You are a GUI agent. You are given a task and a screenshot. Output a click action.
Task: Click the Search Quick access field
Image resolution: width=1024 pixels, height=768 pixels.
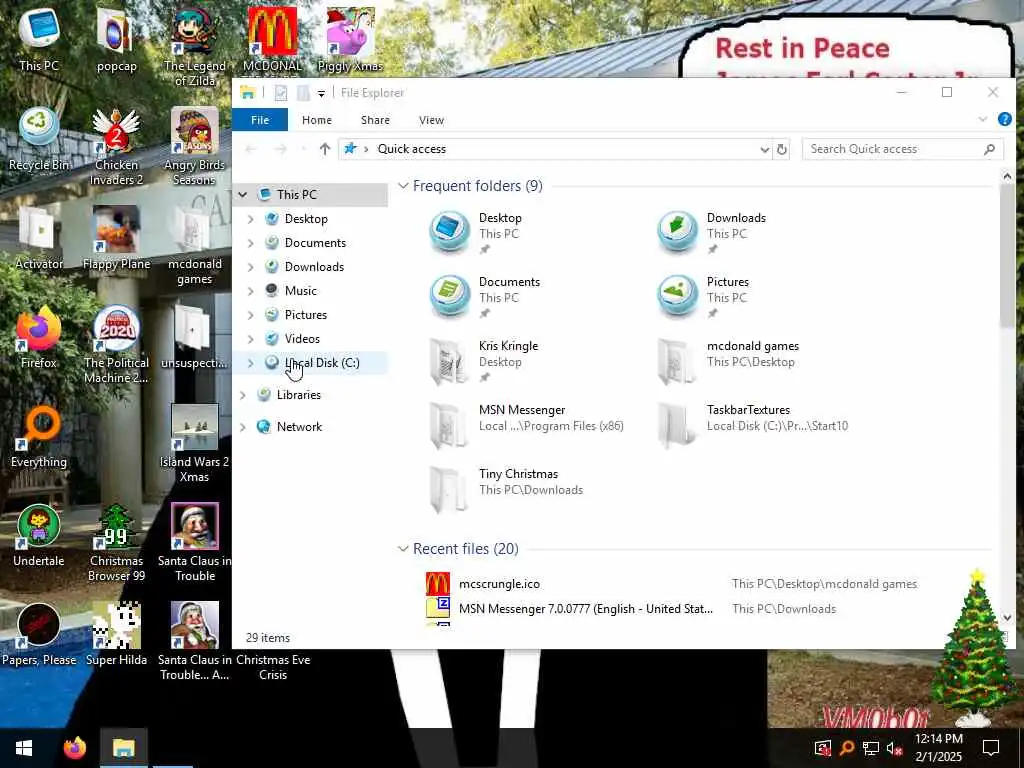pyautogui.click(x=903, y=150)
